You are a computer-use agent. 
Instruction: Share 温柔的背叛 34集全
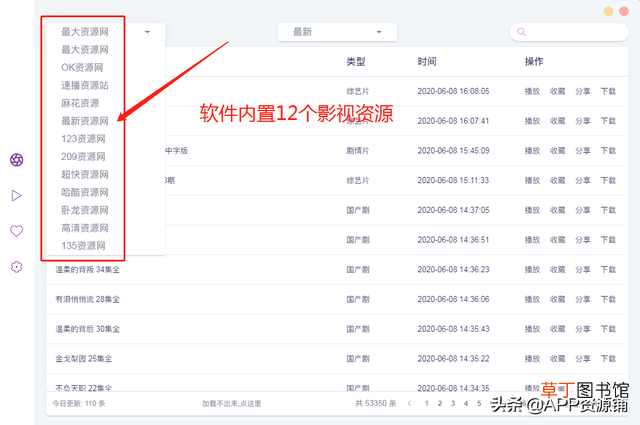click(583, 269)
